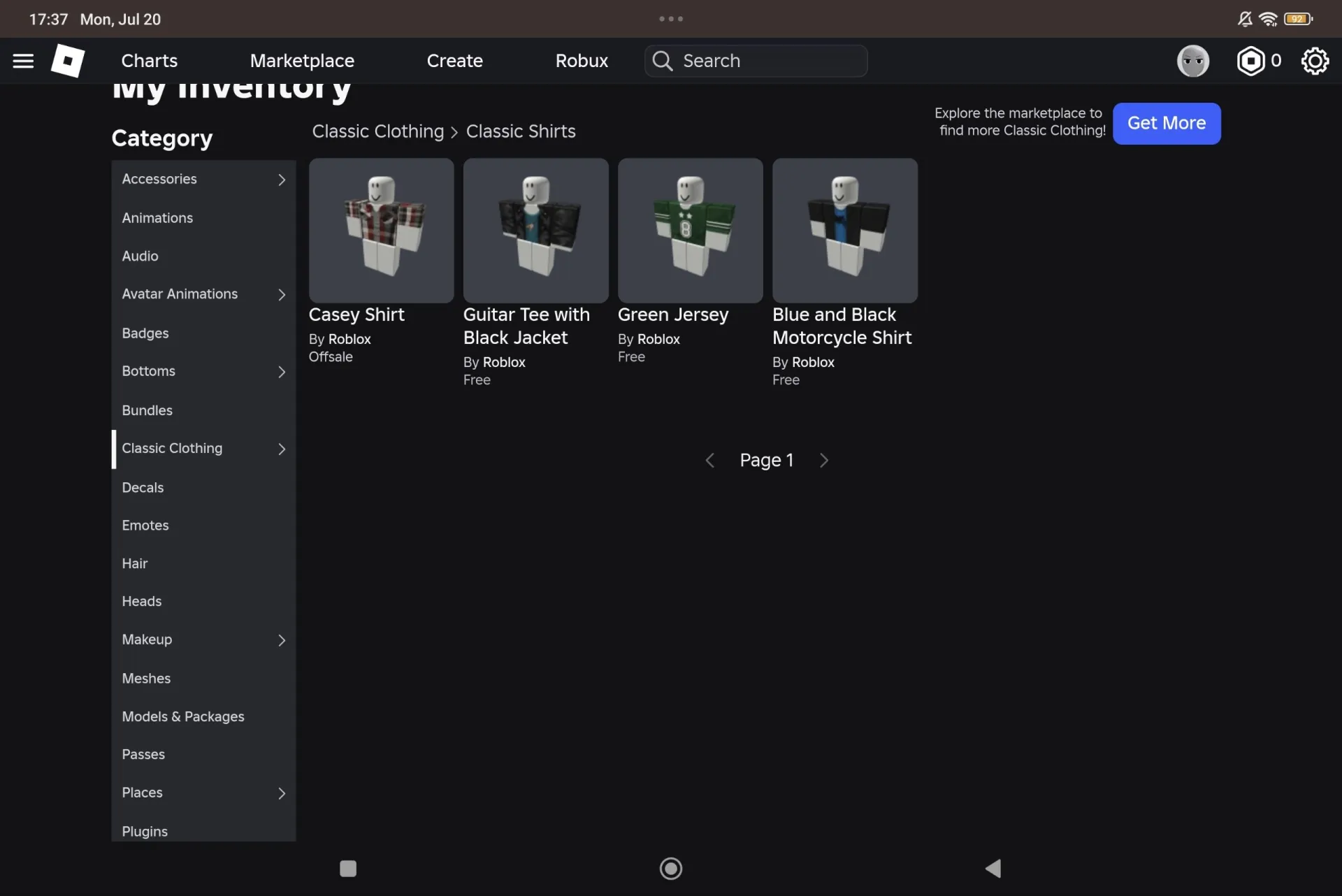Screen dimensions: 1342x896
Task: Select the Models & Packages category
Action: coord(203,717)
